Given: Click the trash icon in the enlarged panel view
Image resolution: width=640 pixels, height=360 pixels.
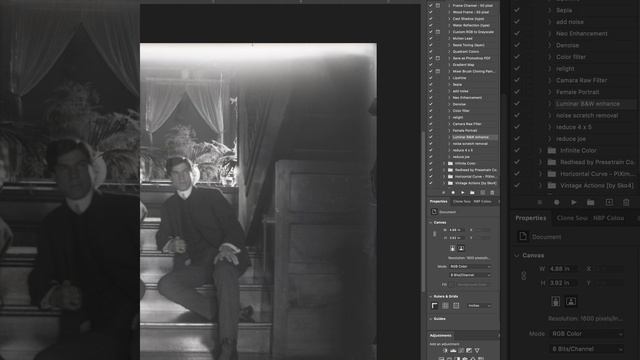Looking at the screenshot, I should pyautogui.click(x=626, y=202).
